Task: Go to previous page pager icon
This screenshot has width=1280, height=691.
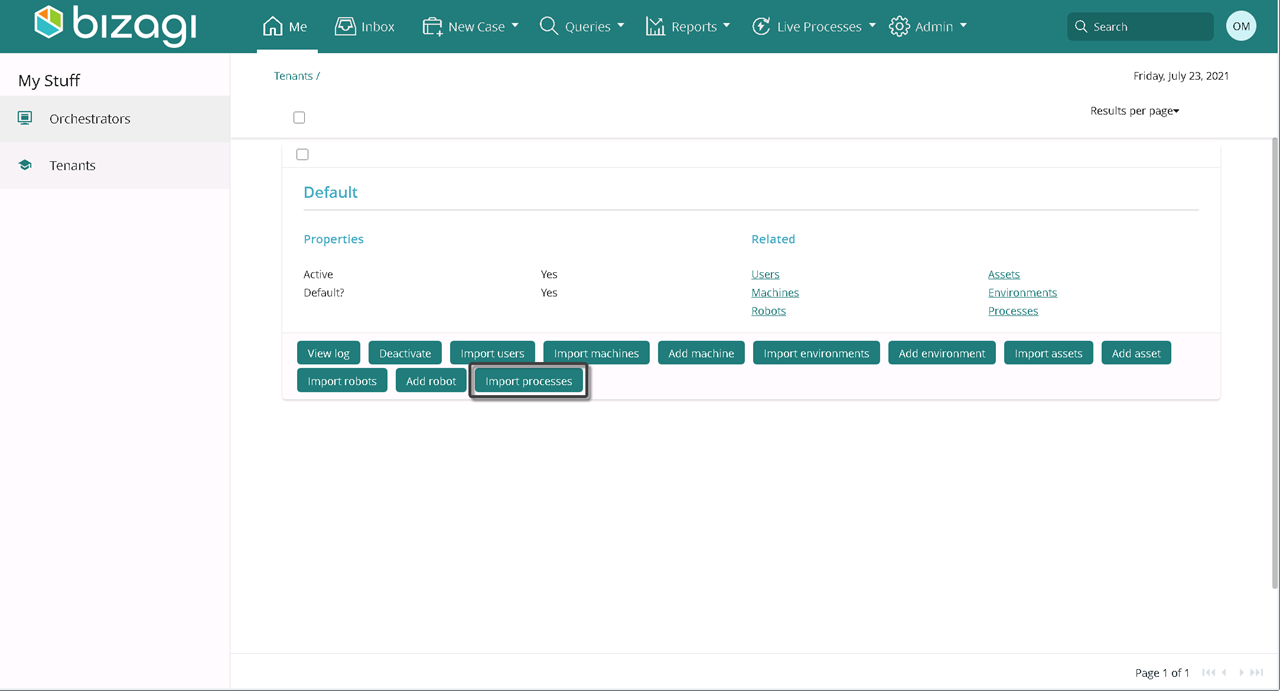Action: click(x=1224, y=673)
